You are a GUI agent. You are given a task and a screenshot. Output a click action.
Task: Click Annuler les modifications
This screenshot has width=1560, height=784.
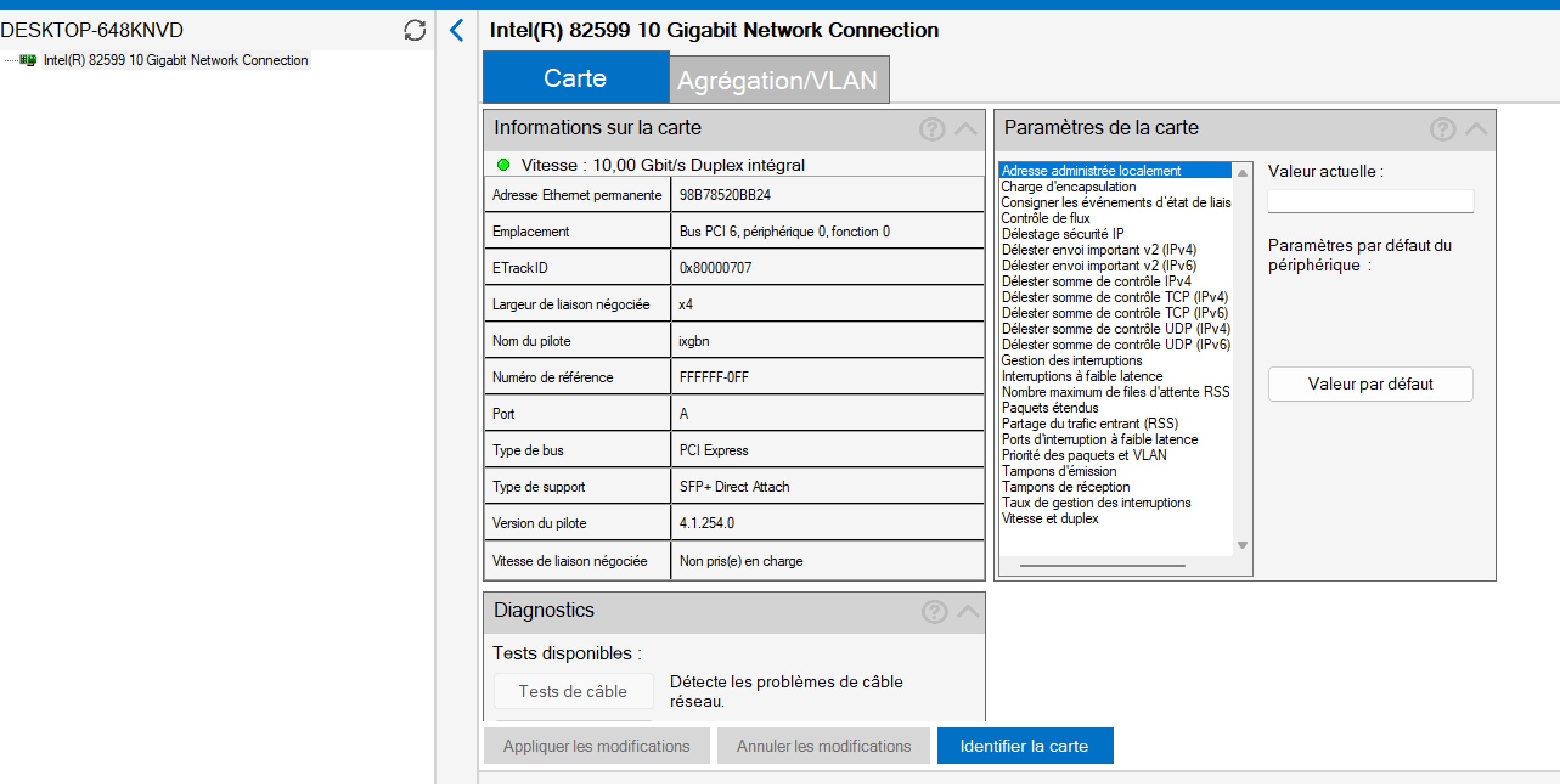coord(824,746)
